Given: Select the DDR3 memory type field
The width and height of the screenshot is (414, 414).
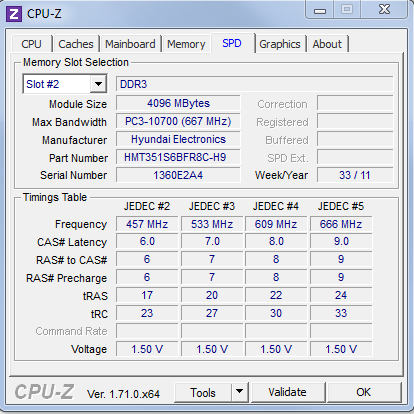Looking at the screenshot, I should point(255,84).
